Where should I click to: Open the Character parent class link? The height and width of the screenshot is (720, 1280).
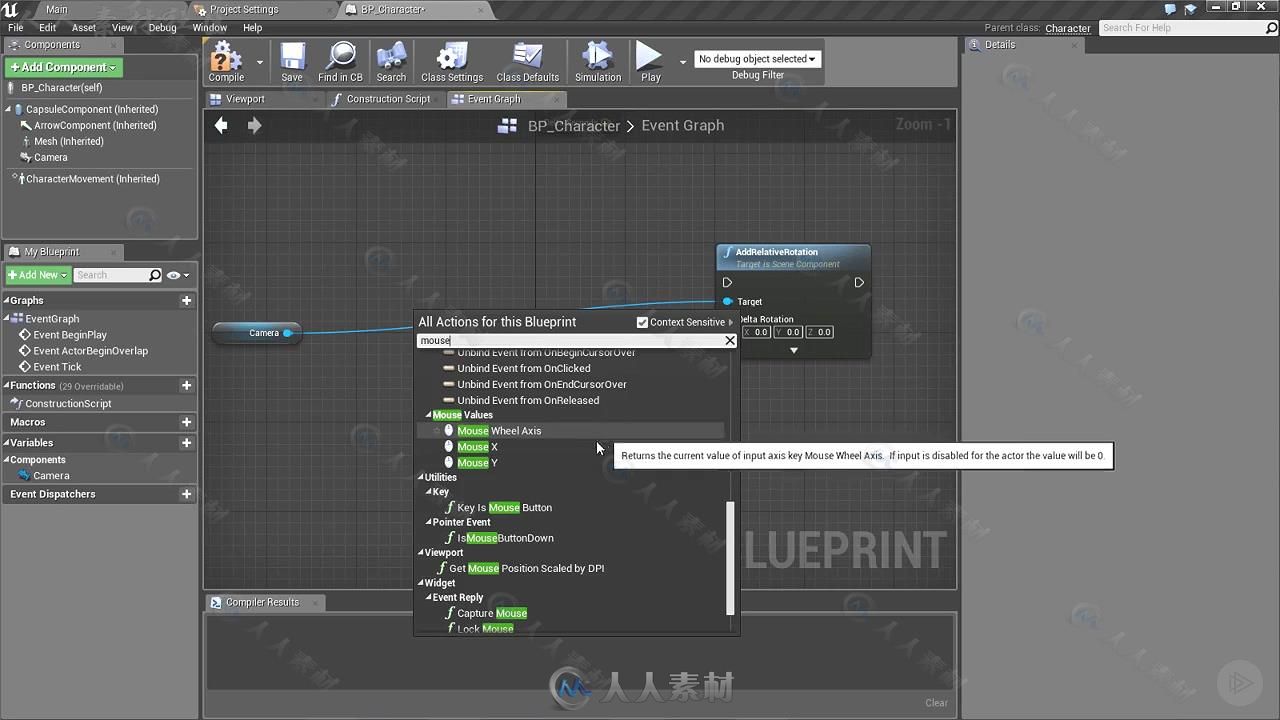(1068, 28)
